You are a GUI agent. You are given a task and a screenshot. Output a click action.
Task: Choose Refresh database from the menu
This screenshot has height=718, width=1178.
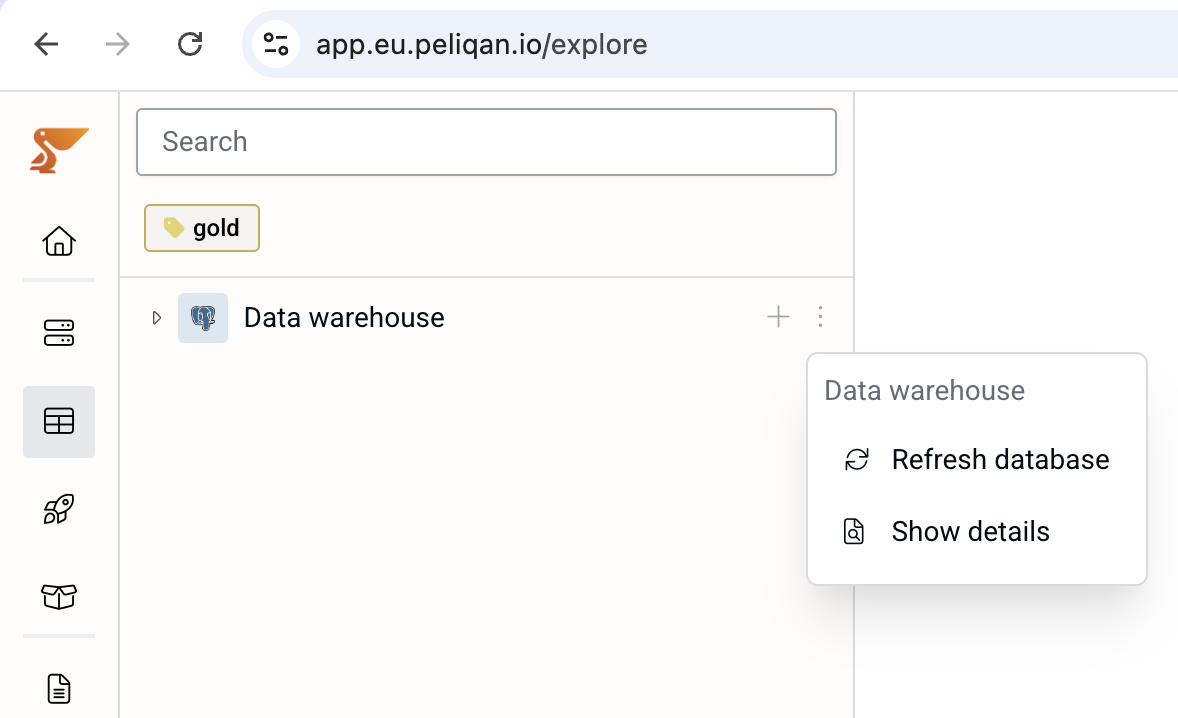pyautogui.click(x=977, y=460)
